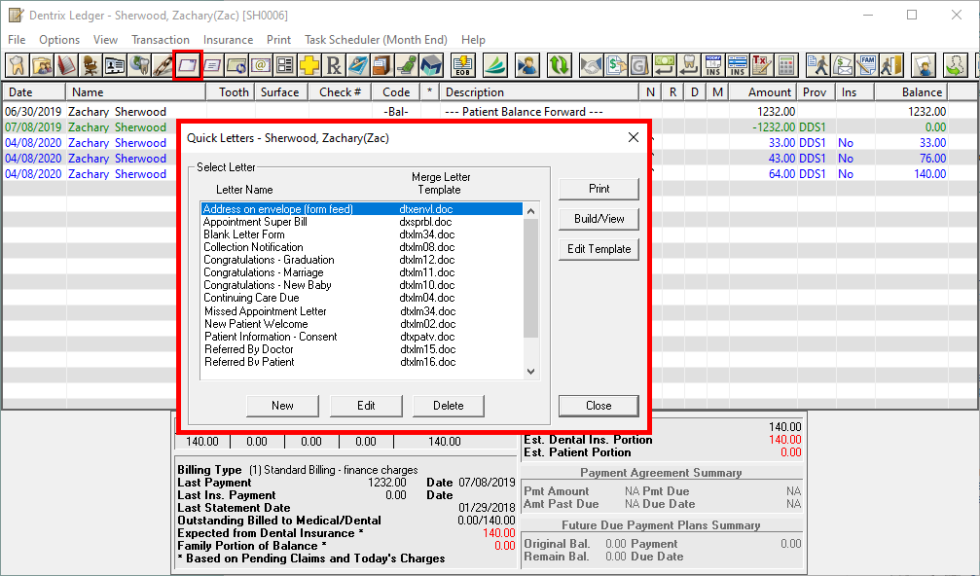The image size is (980, 576).
Task: Open the Insurance menu
Action: click(x=228, y=40)
